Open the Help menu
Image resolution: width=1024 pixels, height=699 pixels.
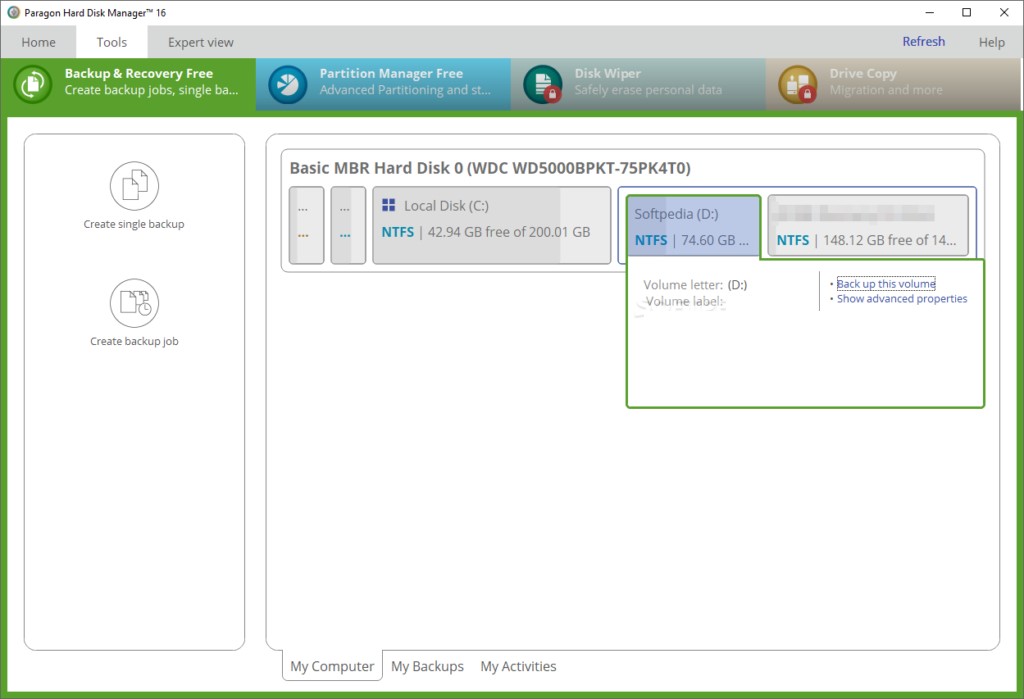point(991,42)
